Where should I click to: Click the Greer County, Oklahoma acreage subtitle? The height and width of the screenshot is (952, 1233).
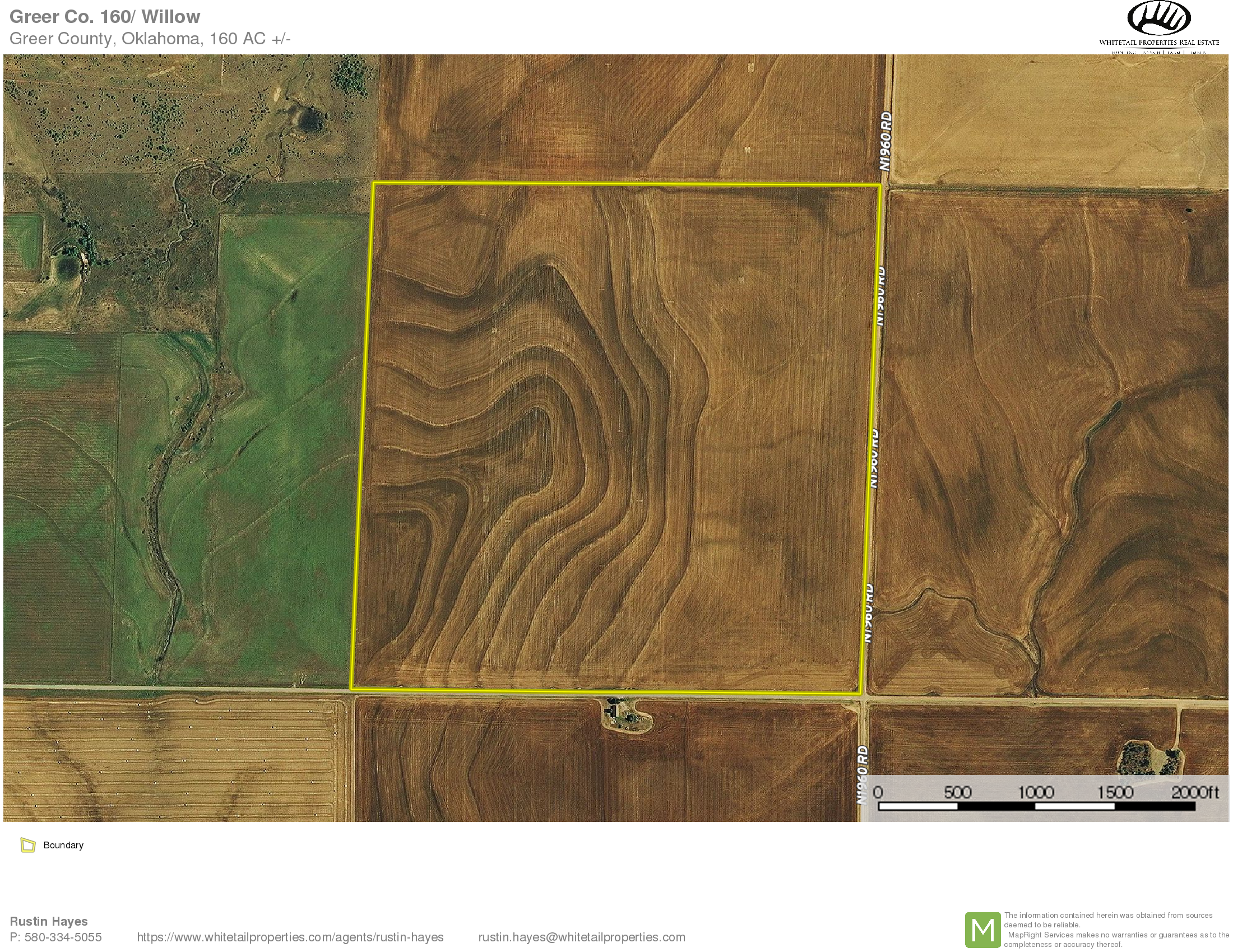click(x=150, y=39)
